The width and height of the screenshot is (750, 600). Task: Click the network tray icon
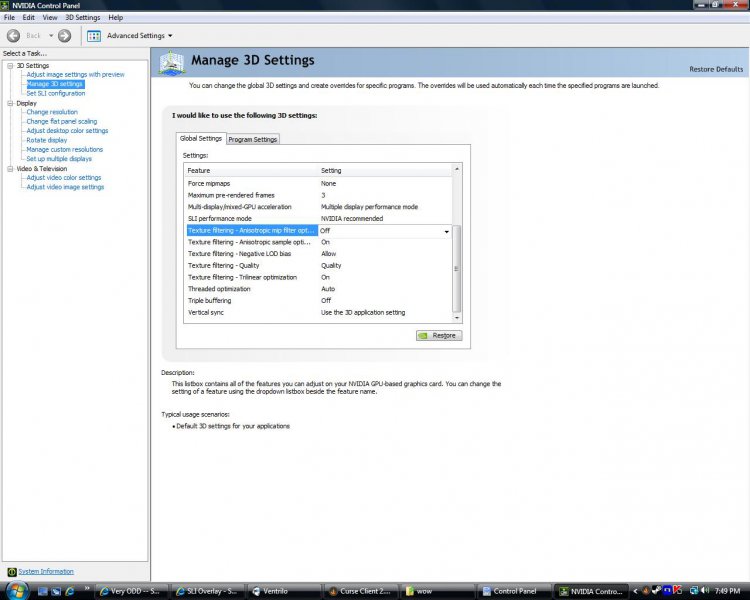coord(694,591)
